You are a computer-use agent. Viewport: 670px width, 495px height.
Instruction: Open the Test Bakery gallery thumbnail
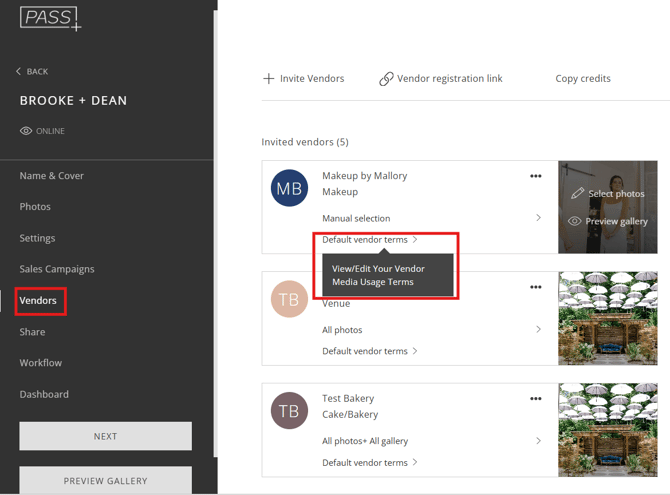click(608, 430)
